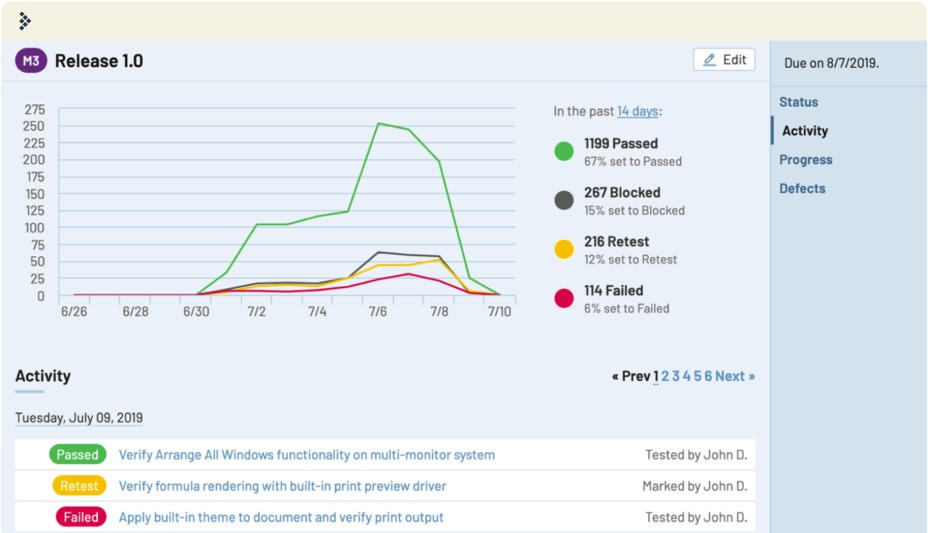Click the Next pagination link
This screenshot has width=928, height=533.
pos(735,376)
